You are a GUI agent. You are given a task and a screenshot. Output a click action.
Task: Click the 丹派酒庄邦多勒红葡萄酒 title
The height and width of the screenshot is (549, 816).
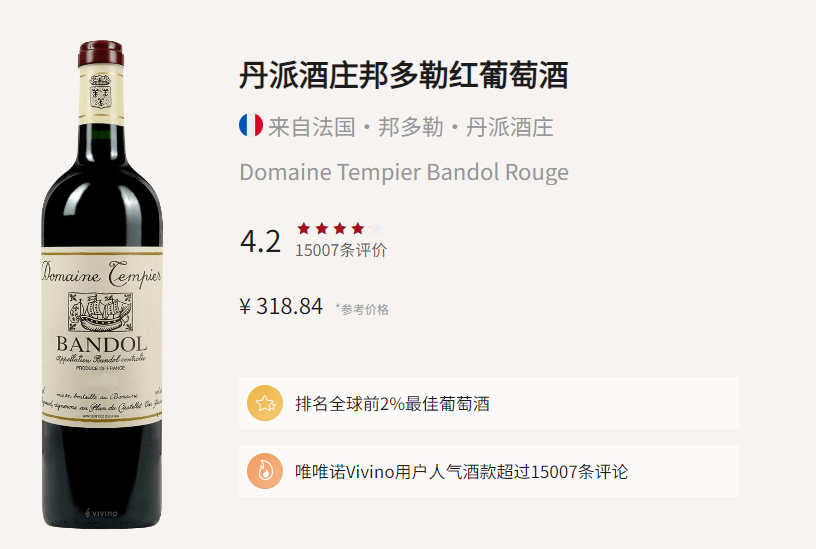tap(403, 75)
